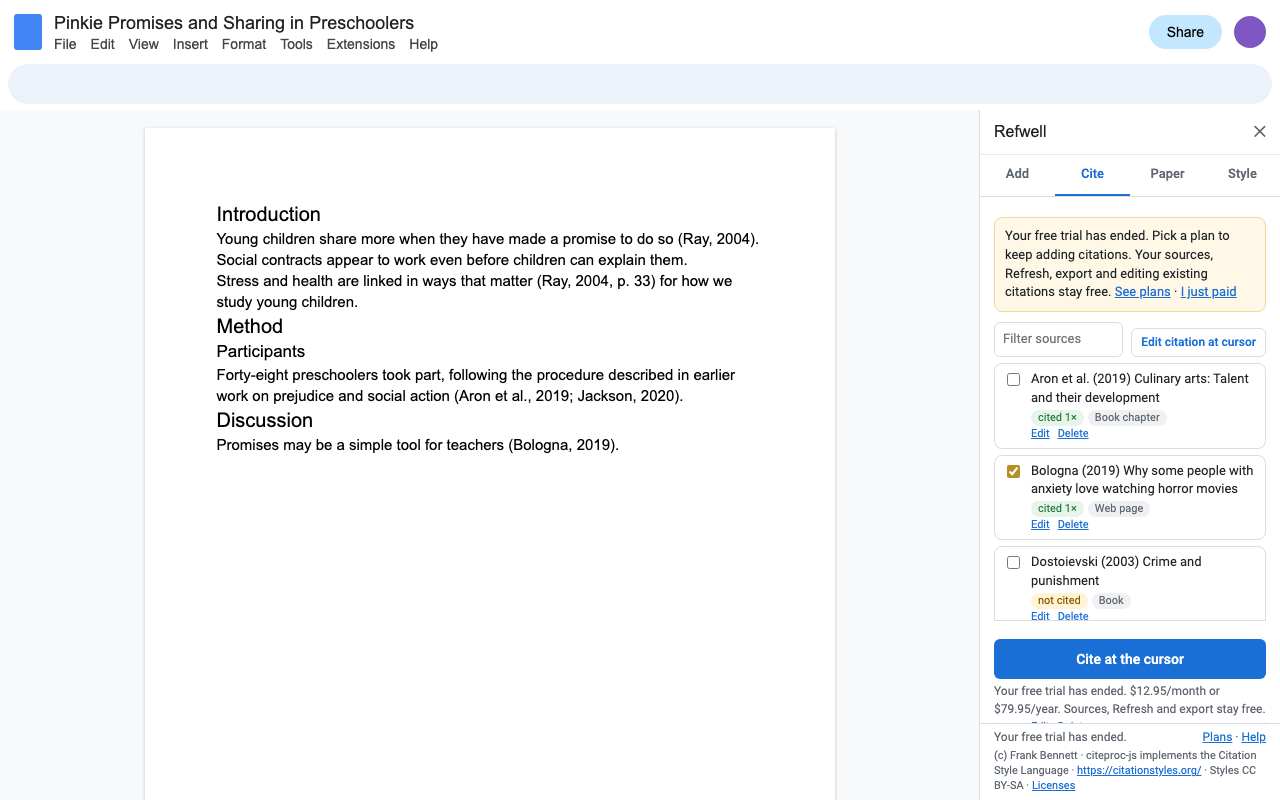The height and width of the screenshot is (800, 1280).
Task: Click Edit under the Bologna source
Action: click(1040, 525)
